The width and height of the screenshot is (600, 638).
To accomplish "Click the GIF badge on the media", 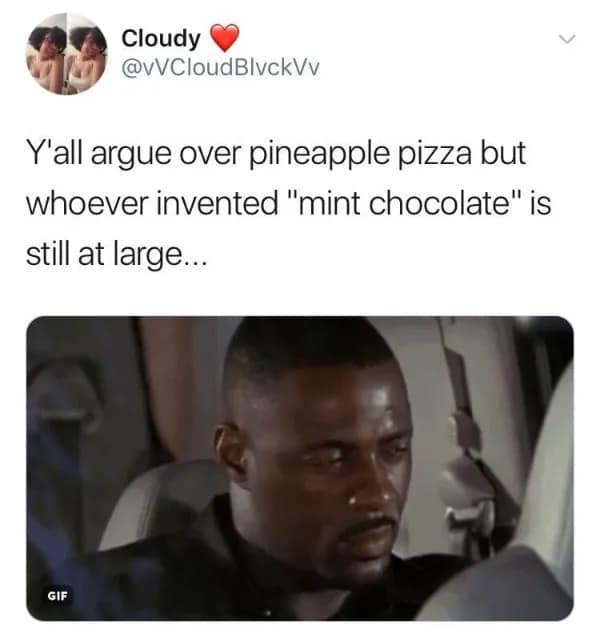I will pyautogui.click(x=58, y=596).
